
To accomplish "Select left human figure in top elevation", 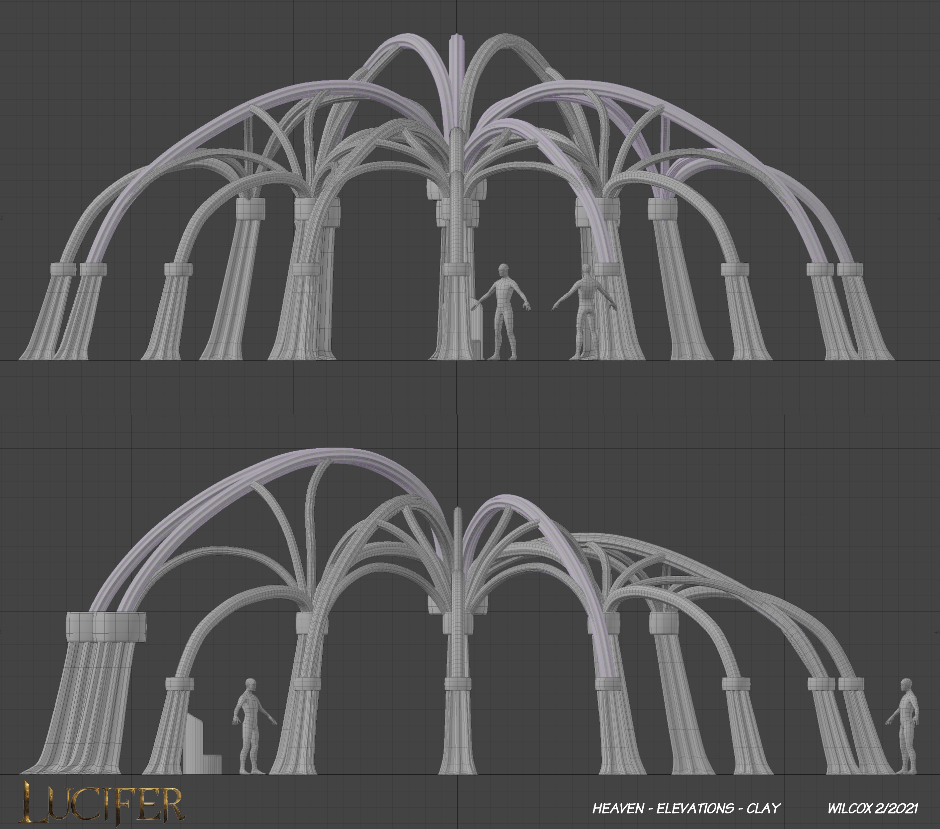I will pyautogui.click(x=503, y=310).
